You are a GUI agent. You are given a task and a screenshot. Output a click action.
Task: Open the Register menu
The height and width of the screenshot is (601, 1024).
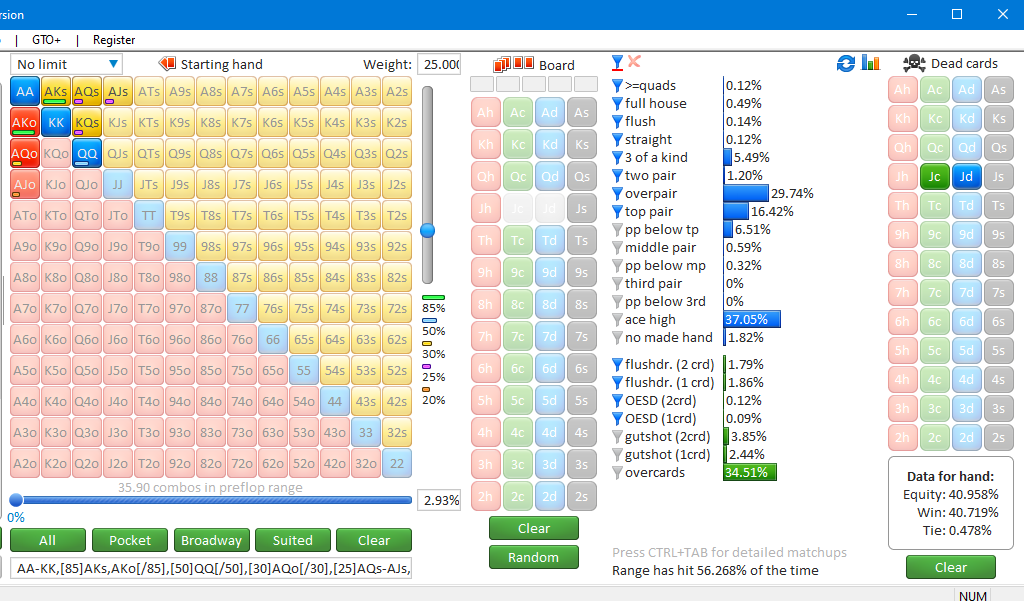coord(114,40)
